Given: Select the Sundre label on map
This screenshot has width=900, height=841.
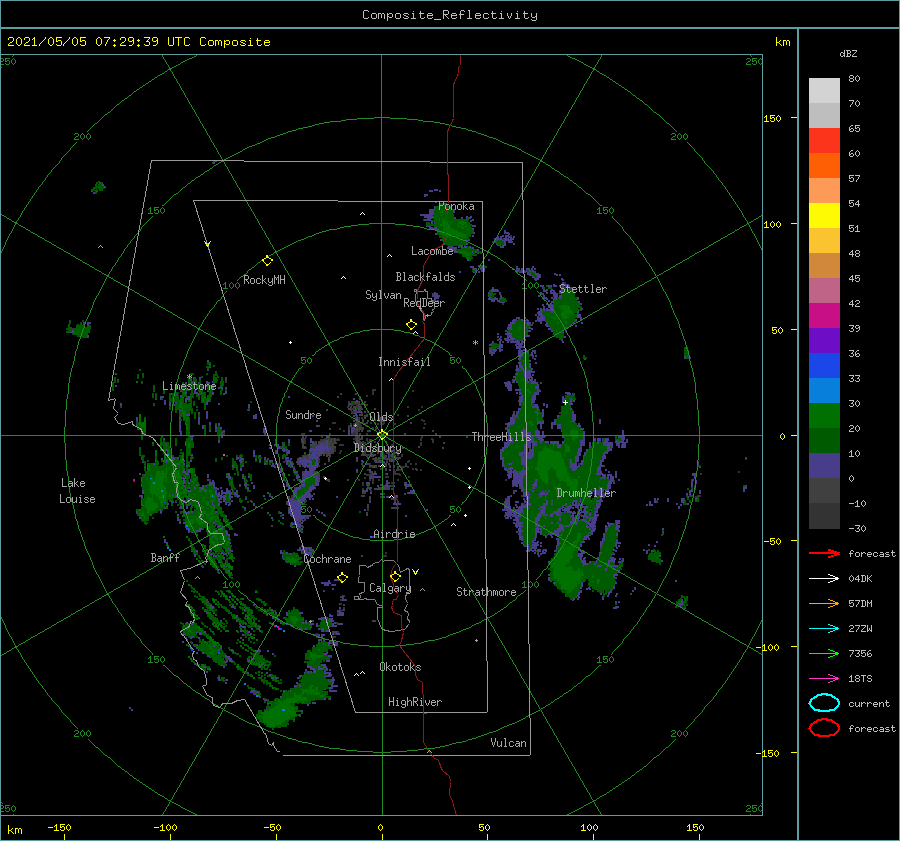Looking at the screenshot, I should click(x=303, y=414).
